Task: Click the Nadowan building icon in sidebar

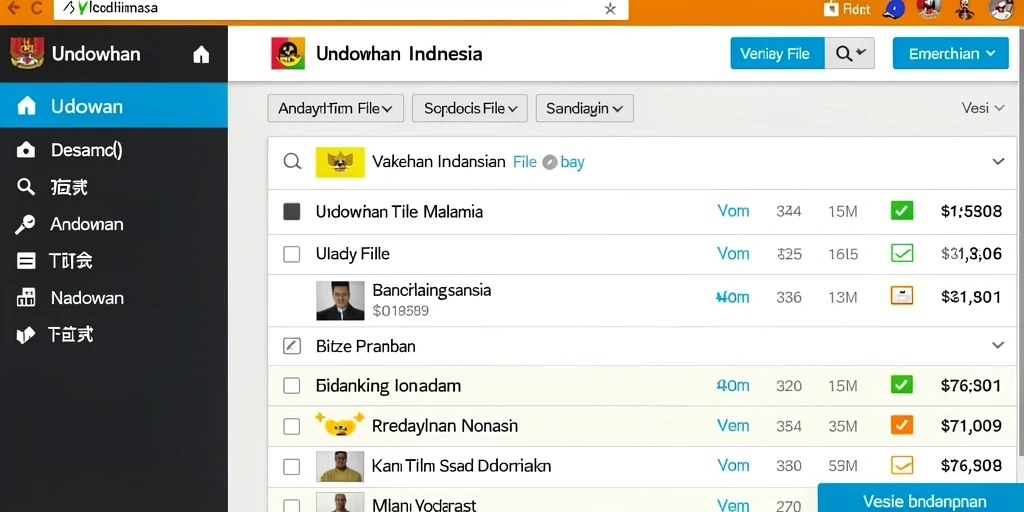Action: 25,298
